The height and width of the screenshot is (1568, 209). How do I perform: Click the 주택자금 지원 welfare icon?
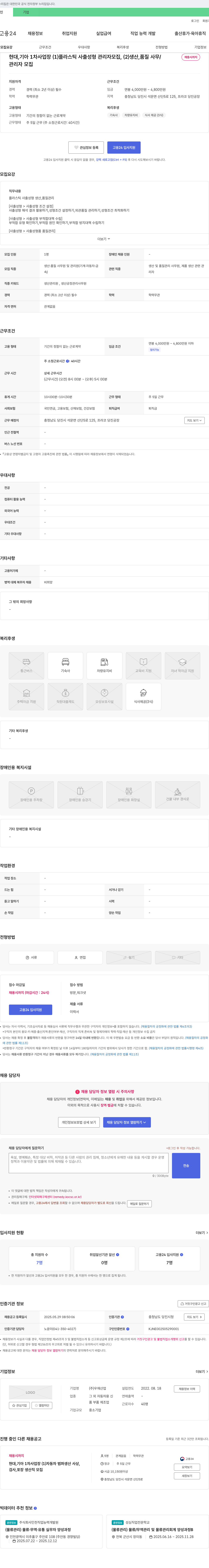pyautogui.click(x=26, y=697)
